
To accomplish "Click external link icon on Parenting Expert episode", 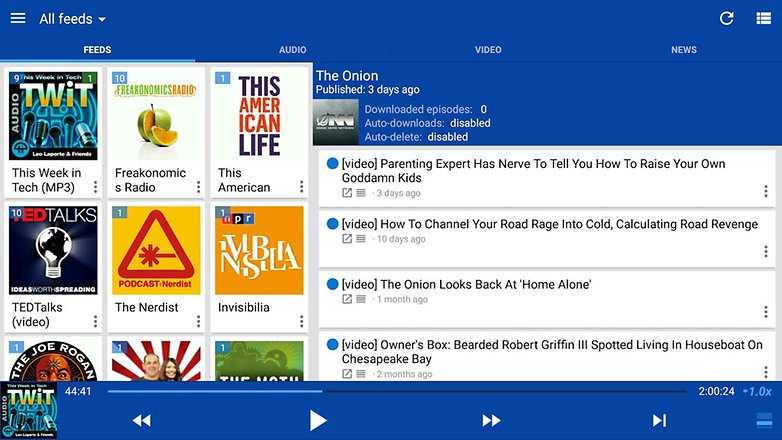I will pyautogui.click(x=347, y=193).
